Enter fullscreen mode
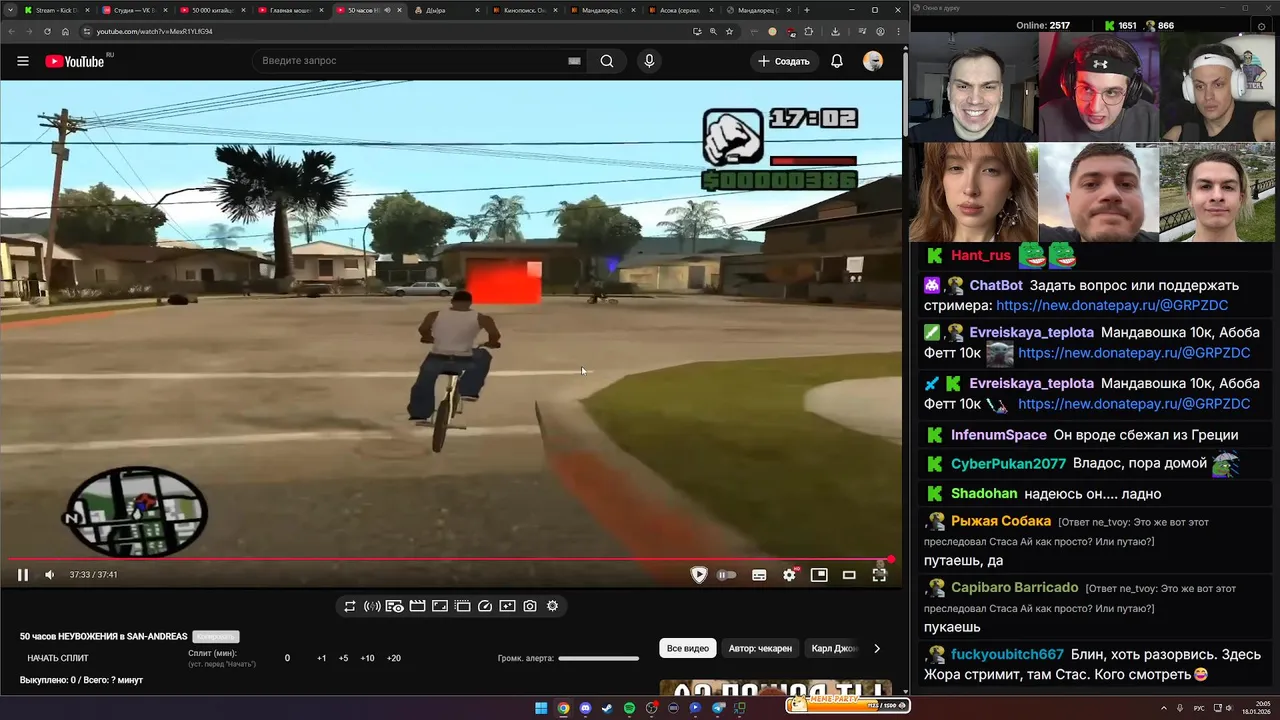This screenshot has height=720, width=1280. point(879,575)
